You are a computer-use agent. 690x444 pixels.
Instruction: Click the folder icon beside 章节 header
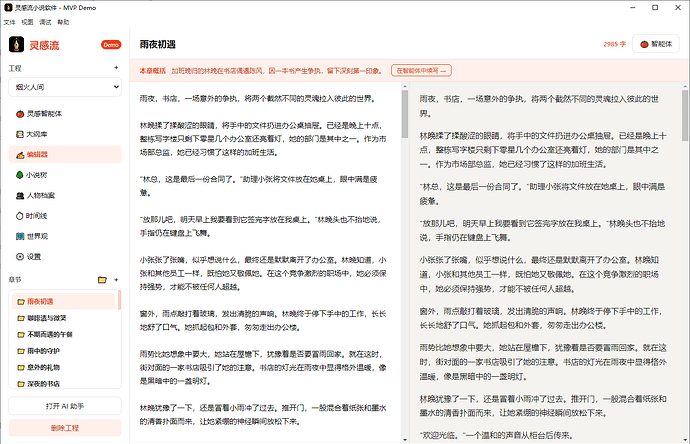click(x=102, y=280)
